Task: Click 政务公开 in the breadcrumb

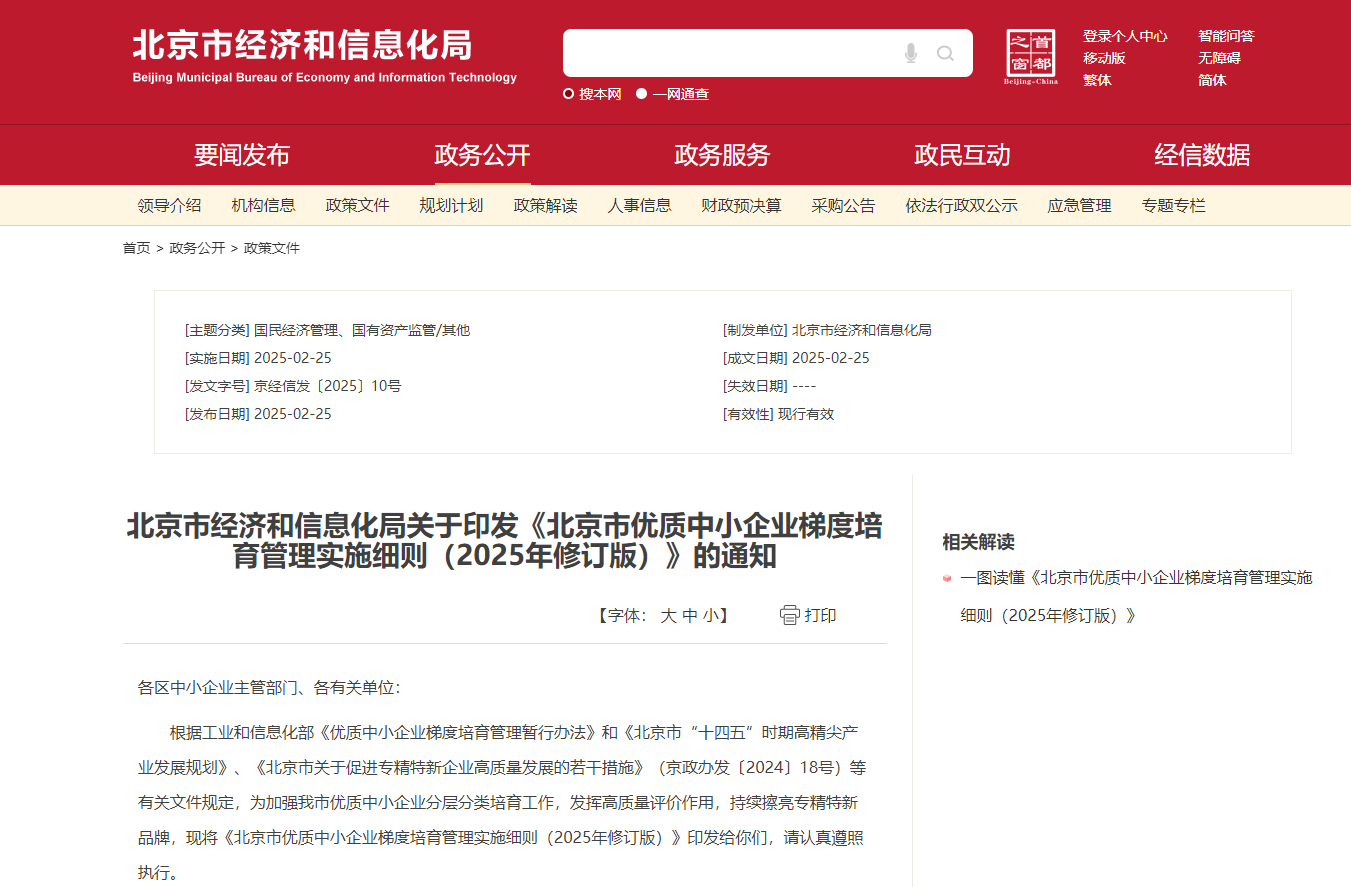Action: [197, 248]
